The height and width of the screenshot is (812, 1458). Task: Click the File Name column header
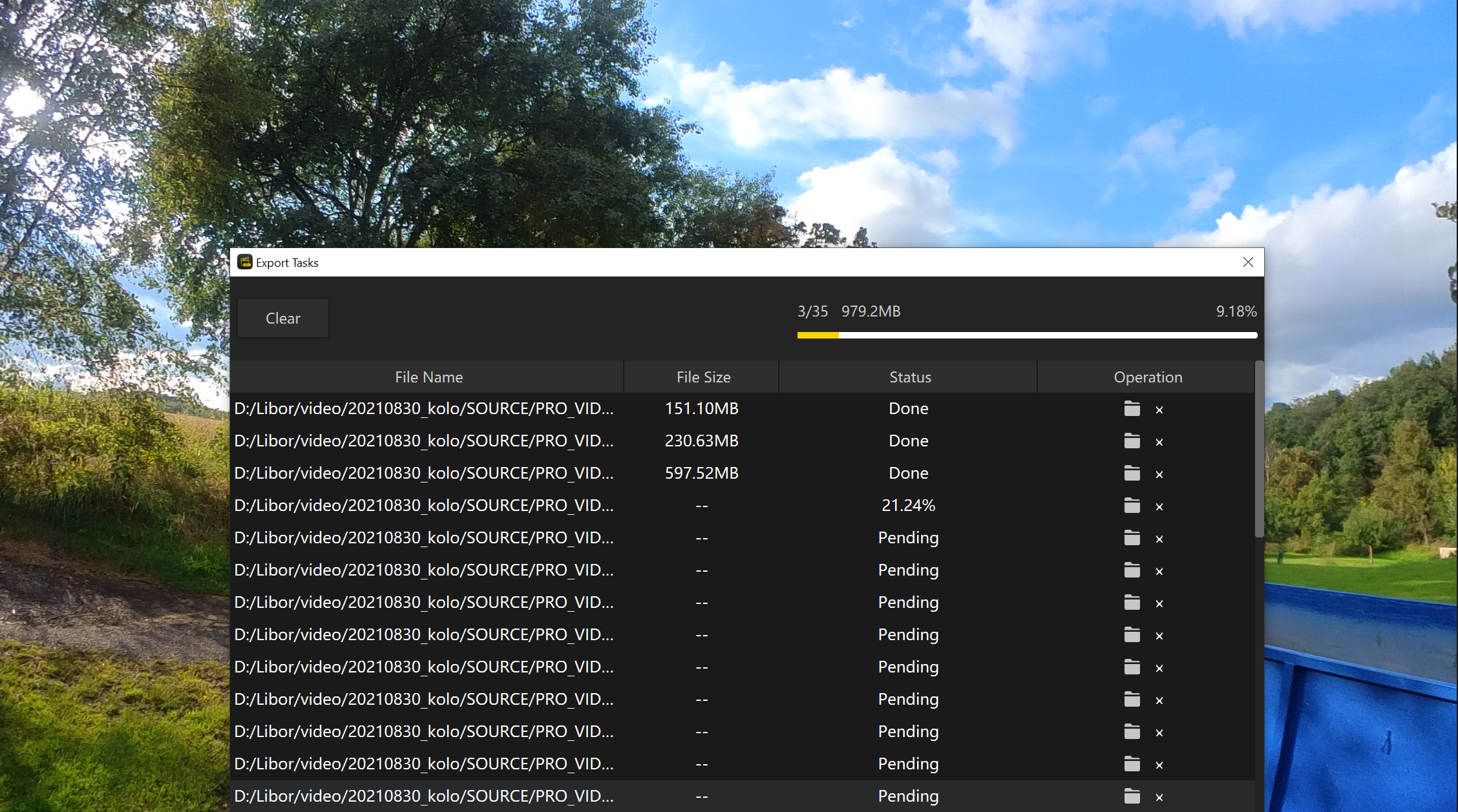coord(428,377)
